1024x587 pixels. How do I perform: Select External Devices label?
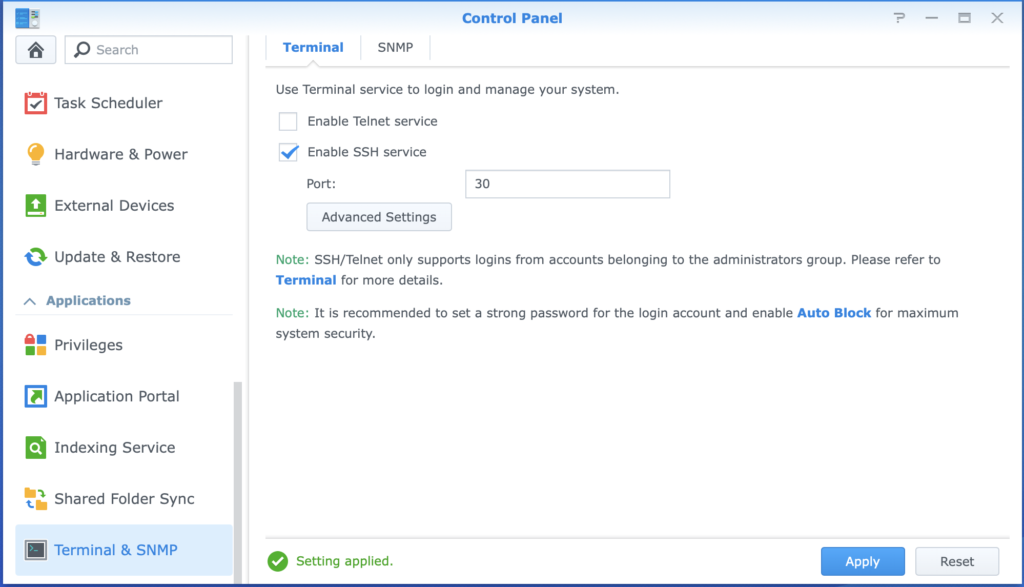click(114, 206)
